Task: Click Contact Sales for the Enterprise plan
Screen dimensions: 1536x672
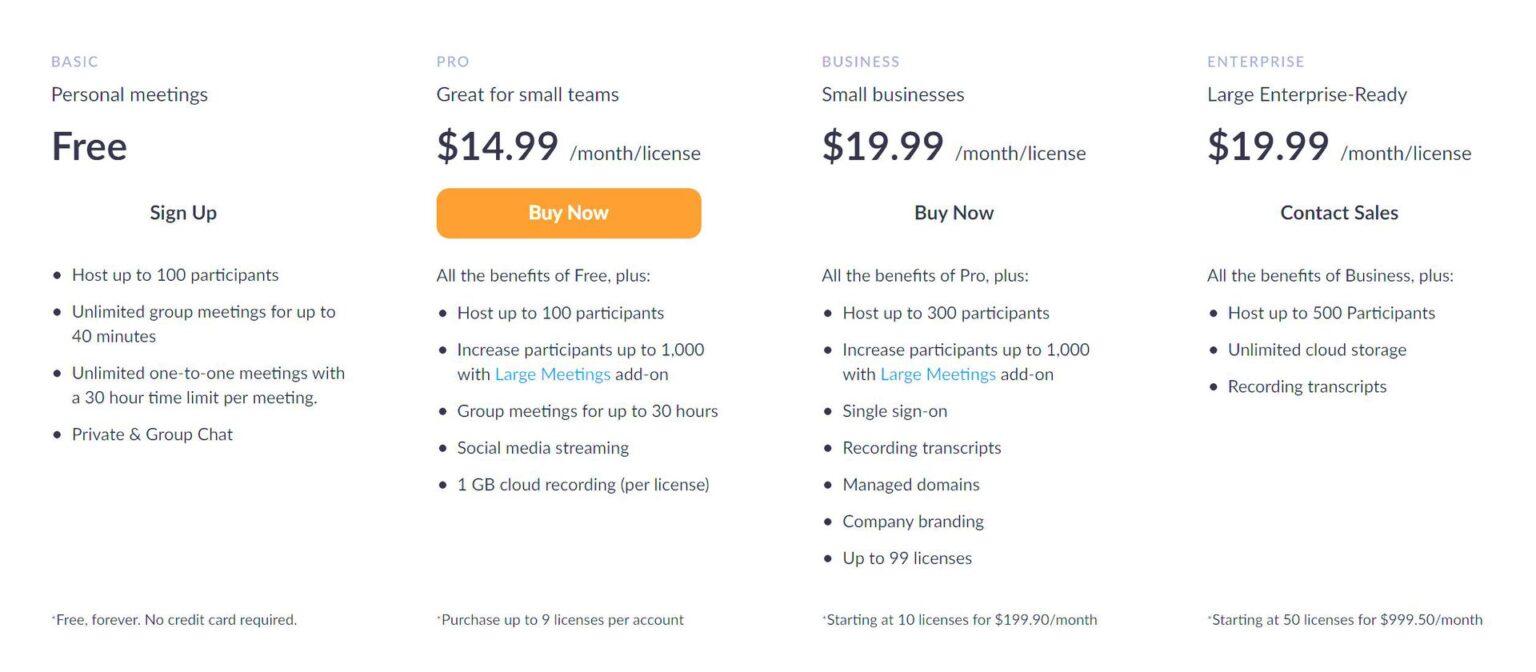Action: [x=1339, y=212]
